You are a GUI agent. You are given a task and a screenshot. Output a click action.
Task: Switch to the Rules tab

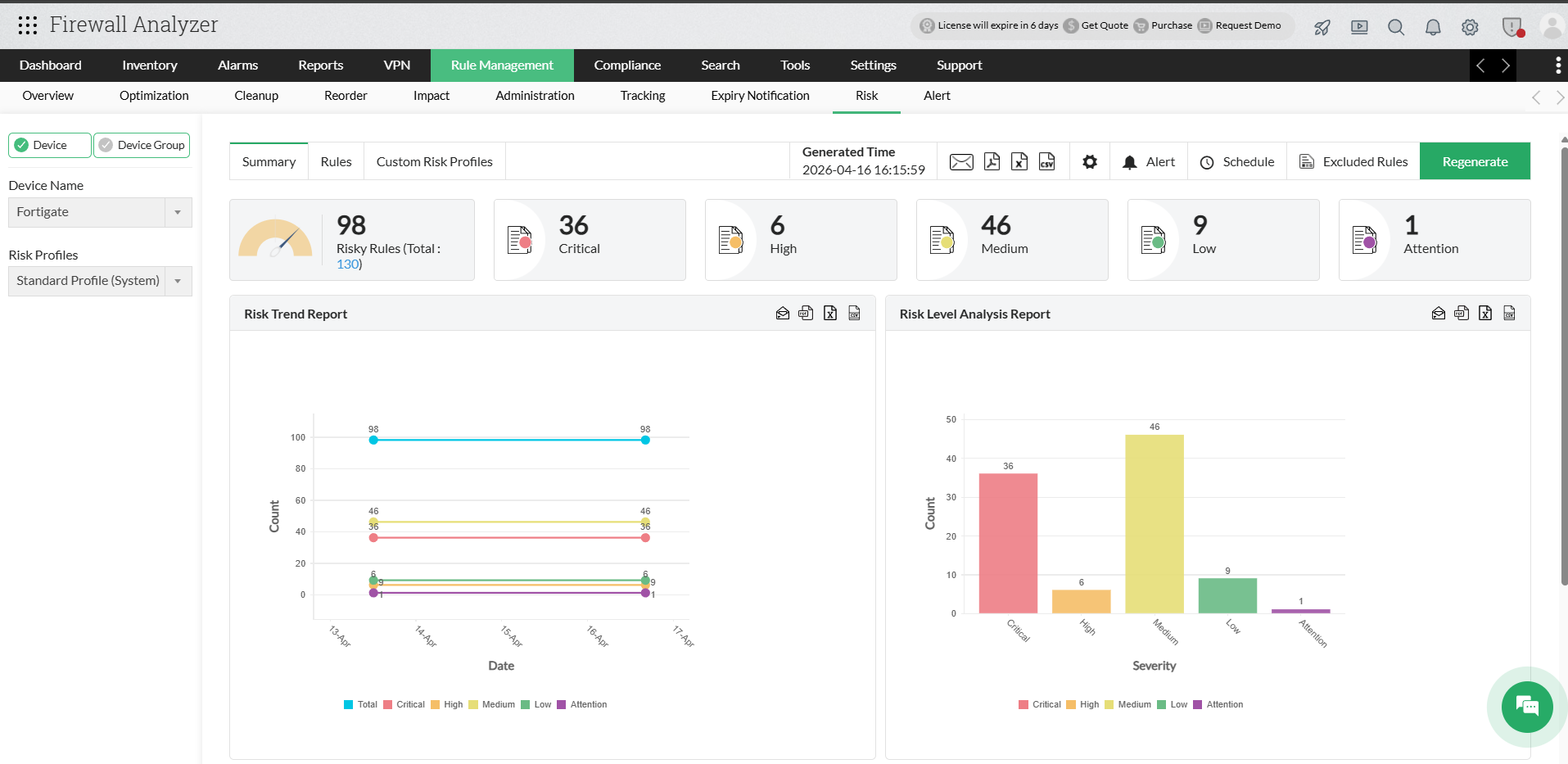(x=336, y=161)
